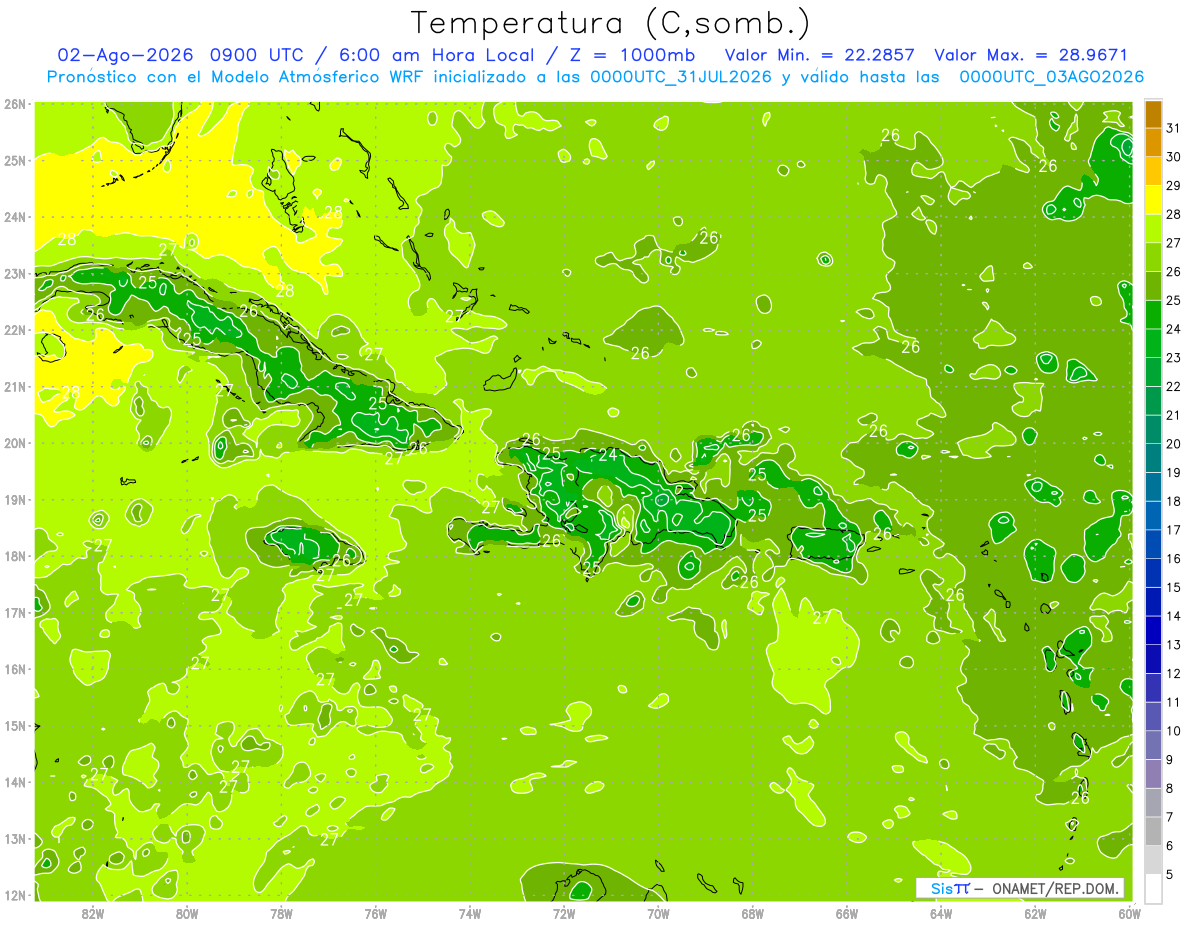Select the 22–23 green color bar swatch
1200x927 pixels.
[x=1153, y=371]
